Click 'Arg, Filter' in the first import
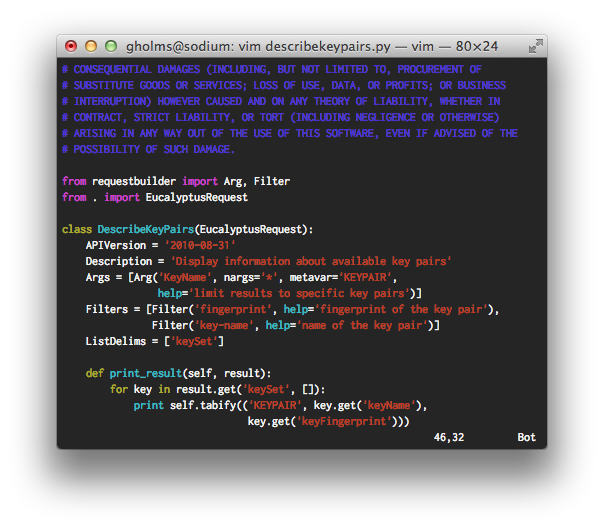Viewport: 604px width, 528px height. 257,181
